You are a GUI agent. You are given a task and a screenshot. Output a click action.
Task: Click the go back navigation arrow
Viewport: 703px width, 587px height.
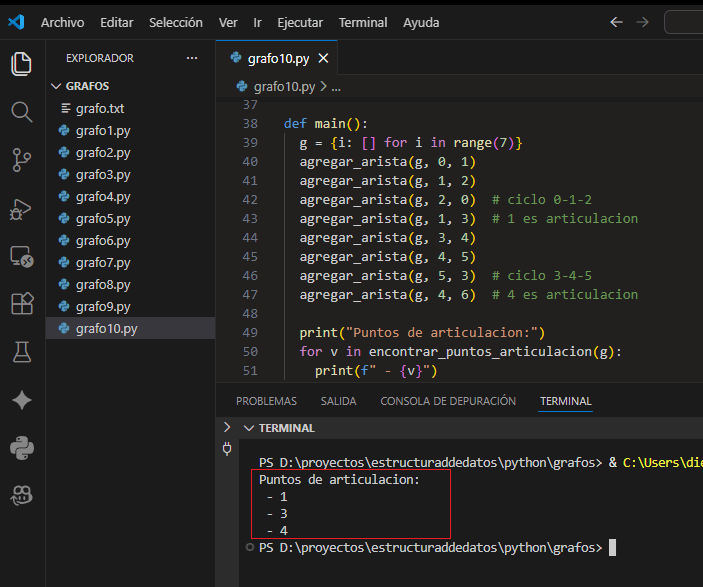pos(616,22)
